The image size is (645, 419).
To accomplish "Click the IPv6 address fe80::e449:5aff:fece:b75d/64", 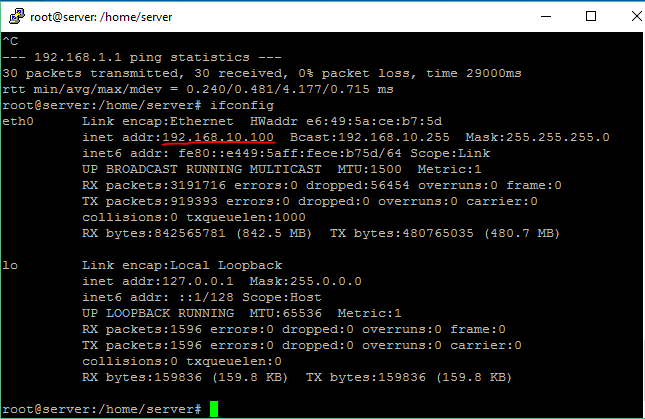I will coord(290,153).
